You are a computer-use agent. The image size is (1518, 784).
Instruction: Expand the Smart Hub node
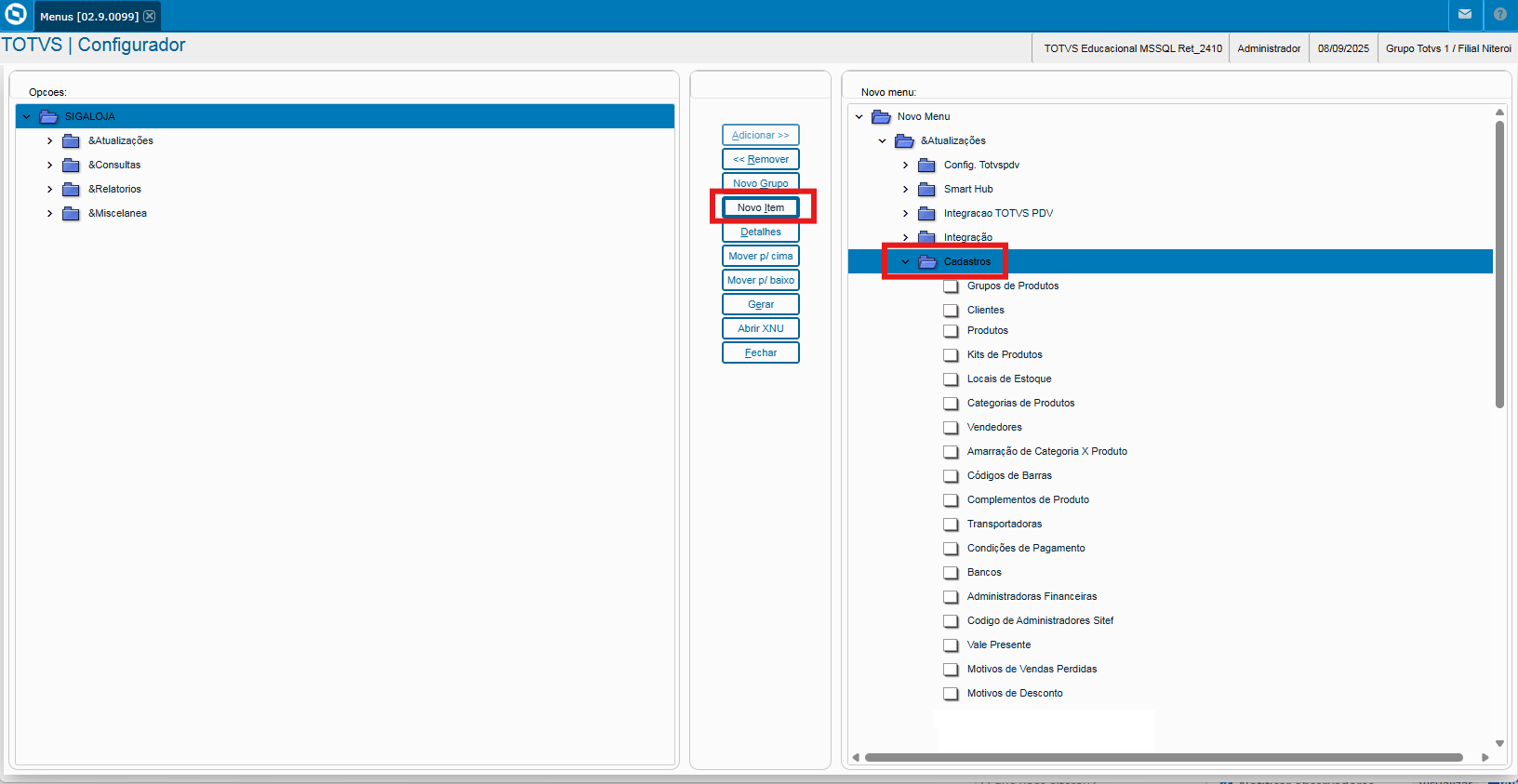point(906,189)
